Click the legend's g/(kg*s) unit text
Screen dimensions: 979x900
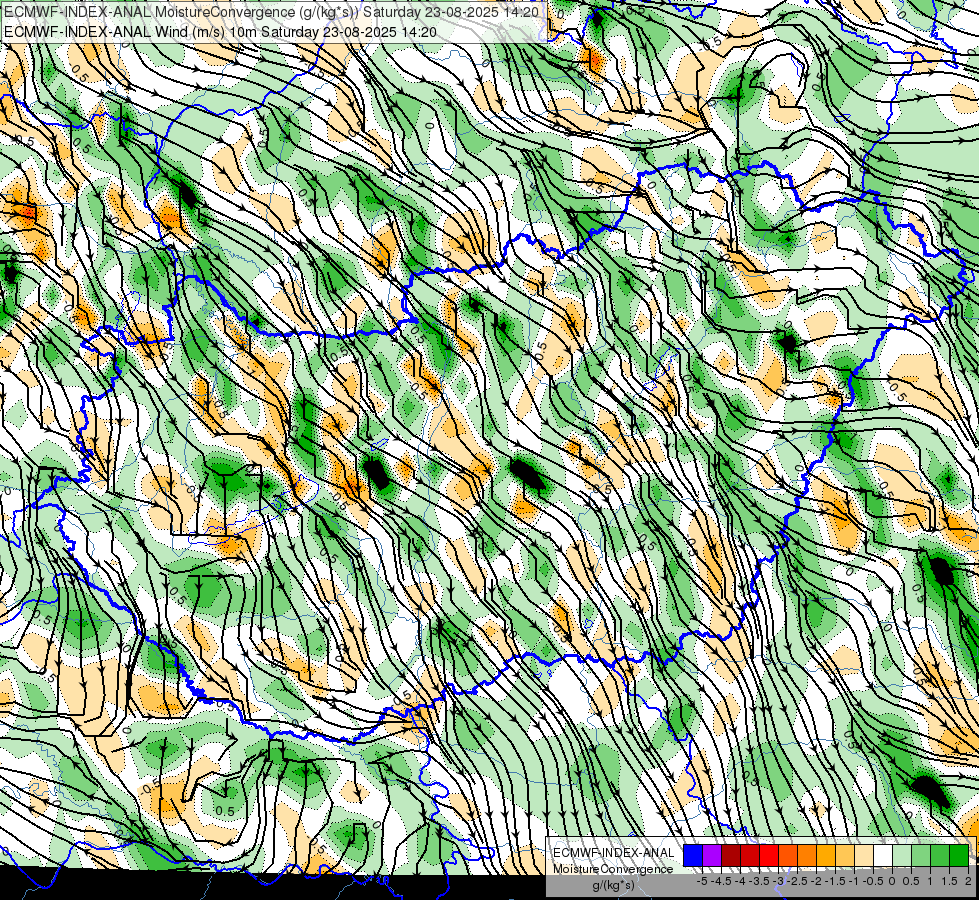tap(613, 886)
